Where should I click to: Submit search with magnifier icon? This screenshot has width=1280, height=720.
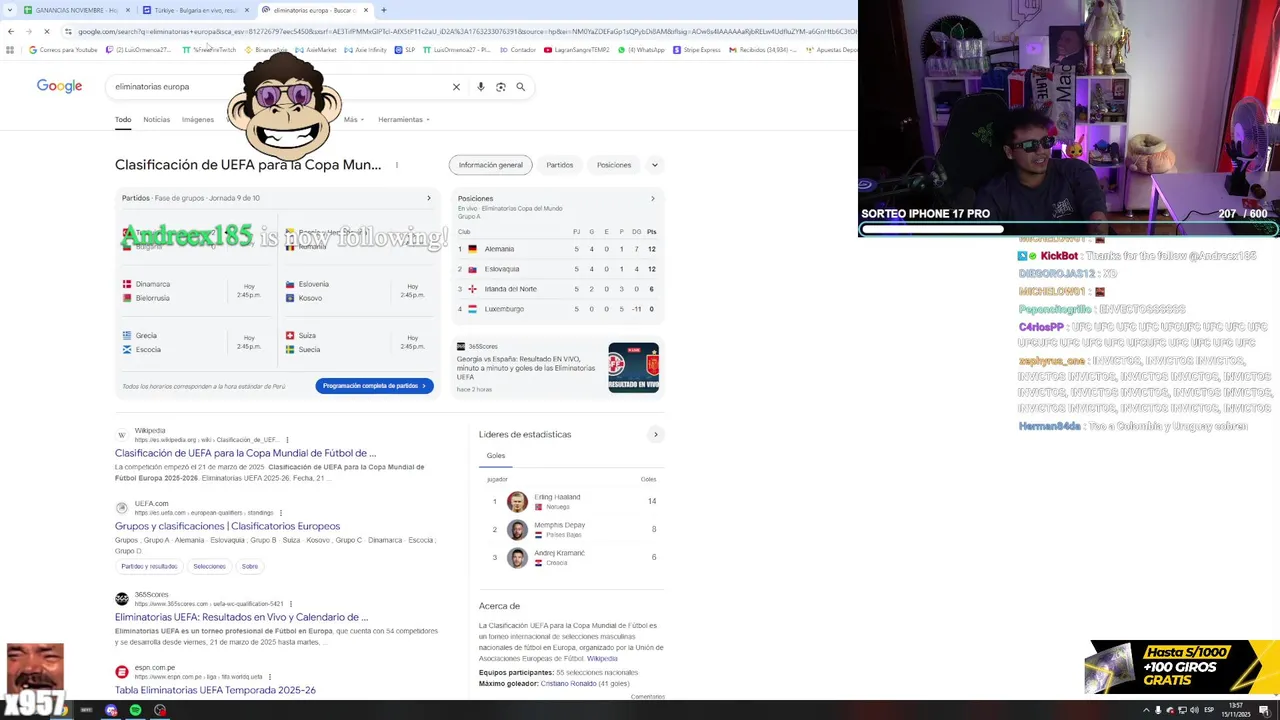click(x=521, y=87)
